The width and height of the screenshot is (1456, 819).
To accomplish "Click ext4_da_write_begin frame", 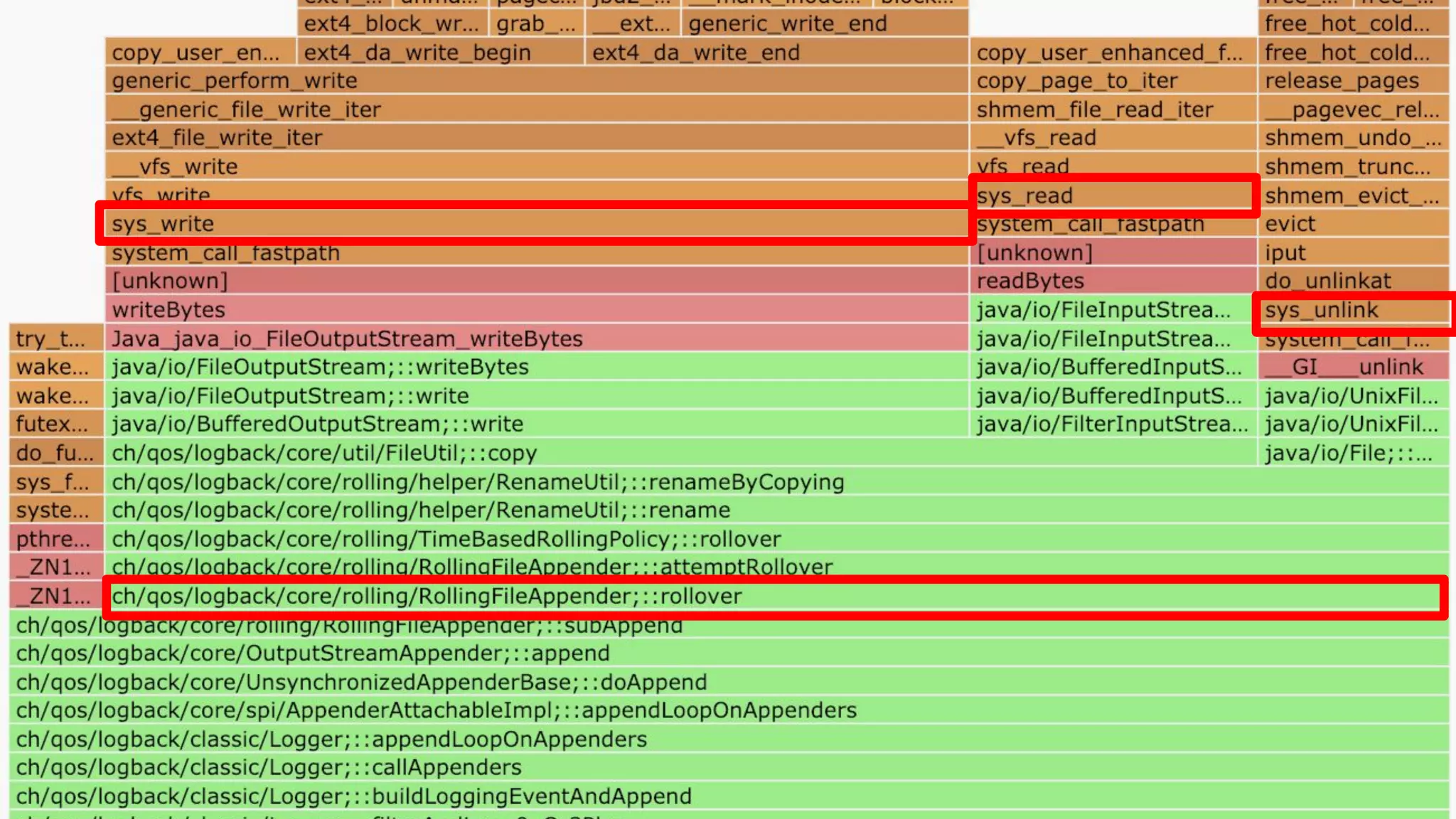I will (x=441, y=52).
